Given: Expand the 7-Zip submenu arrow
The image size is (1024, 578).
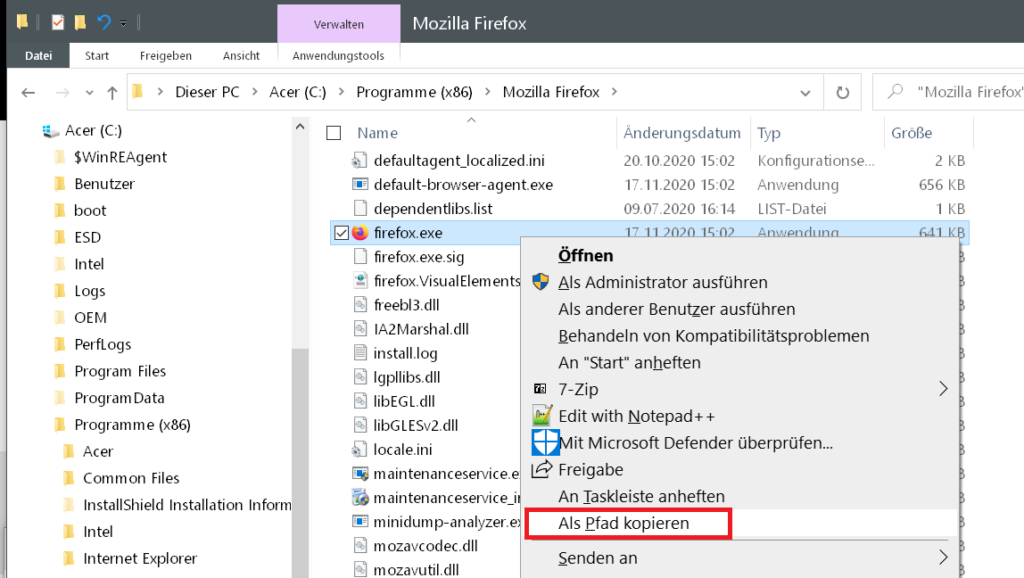Looking at the screenshot, I should [943, 389].
